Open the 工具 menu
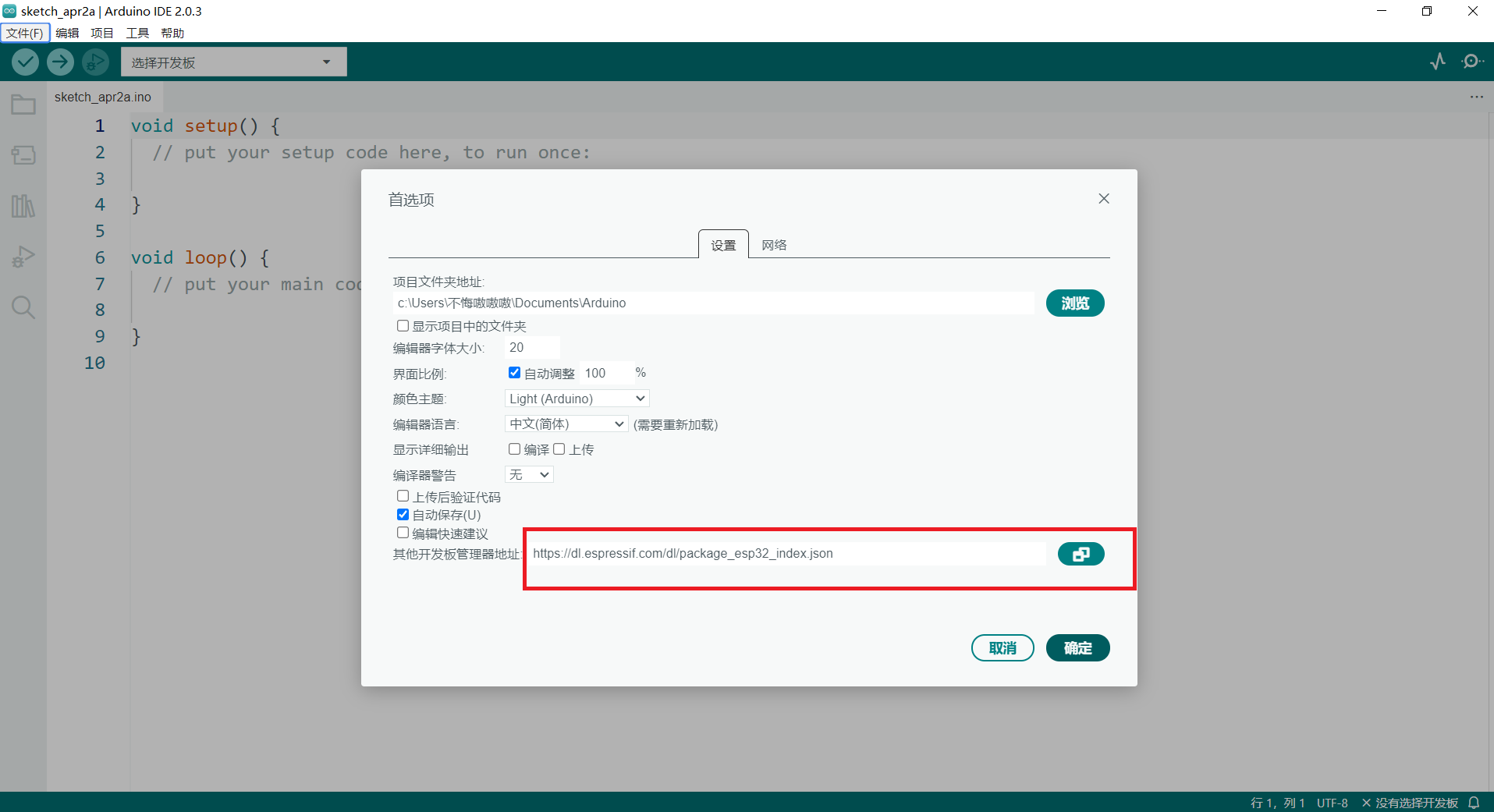Screen dimensions: 1494x812 [x=137, y=33]
